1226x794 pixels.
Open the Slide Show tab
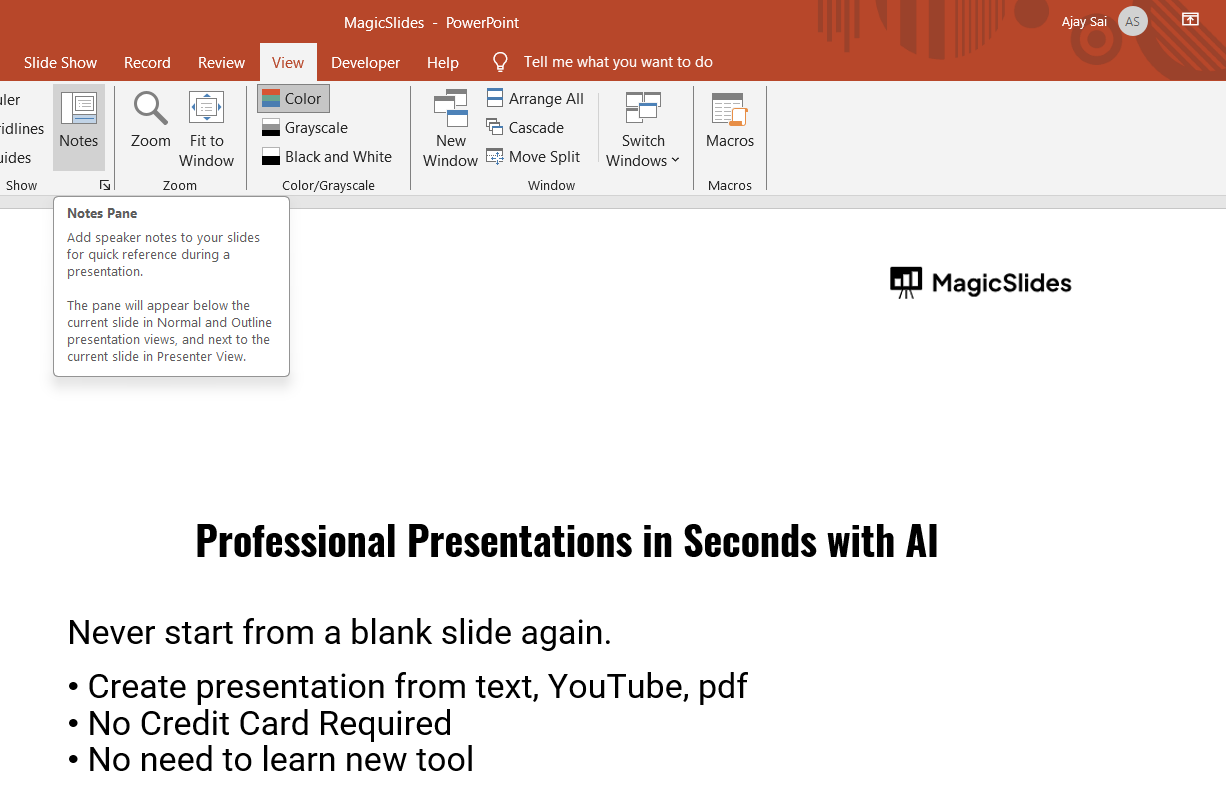click(60, 62)
